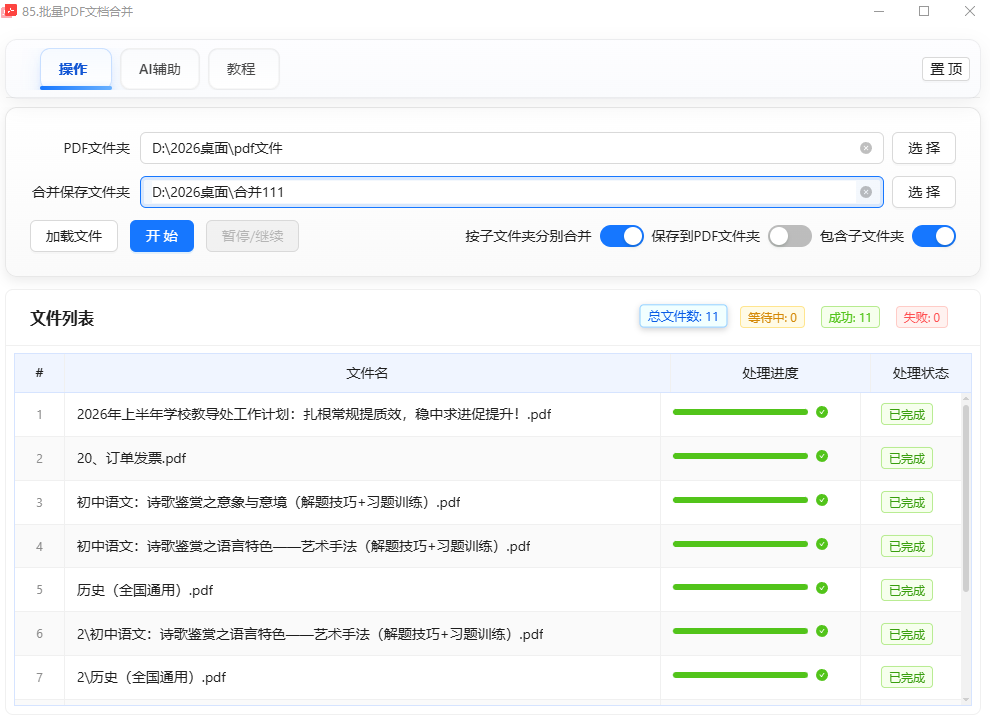Click the green checkmark icon for 20、订单发票.pdf
The width and height of the screenshot is (990, 724).
click(x=822, y=456)
